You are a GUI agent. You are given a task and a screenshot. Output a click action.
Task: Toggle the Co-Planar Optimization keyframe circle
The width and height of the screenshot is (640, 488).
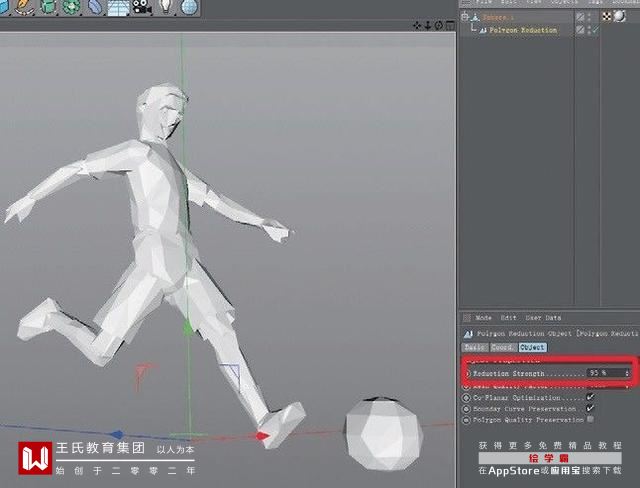pyautogui.click(x=467, y=397)
